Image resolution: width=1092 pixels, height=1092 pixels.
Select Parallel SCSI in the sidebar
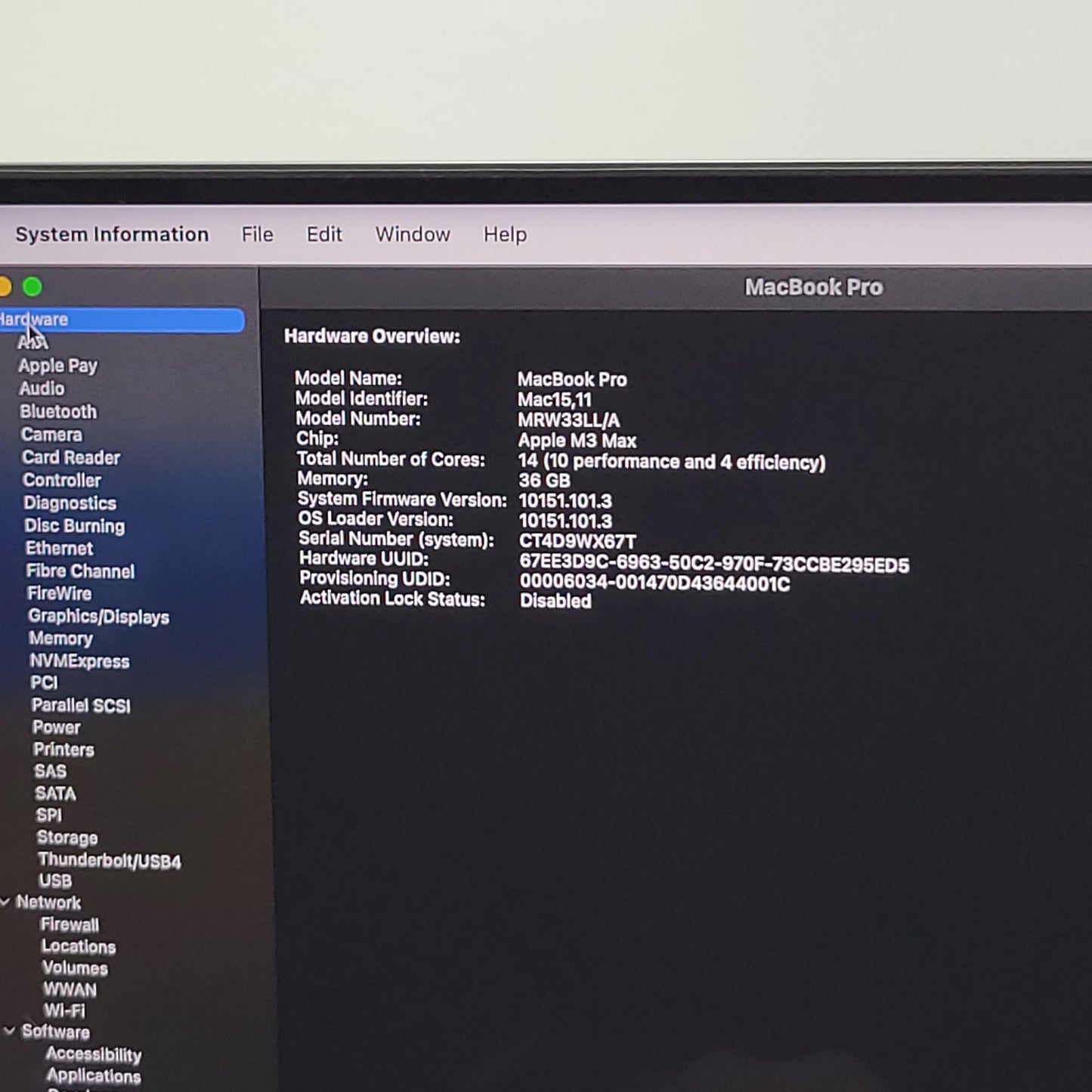pos(81,705)
